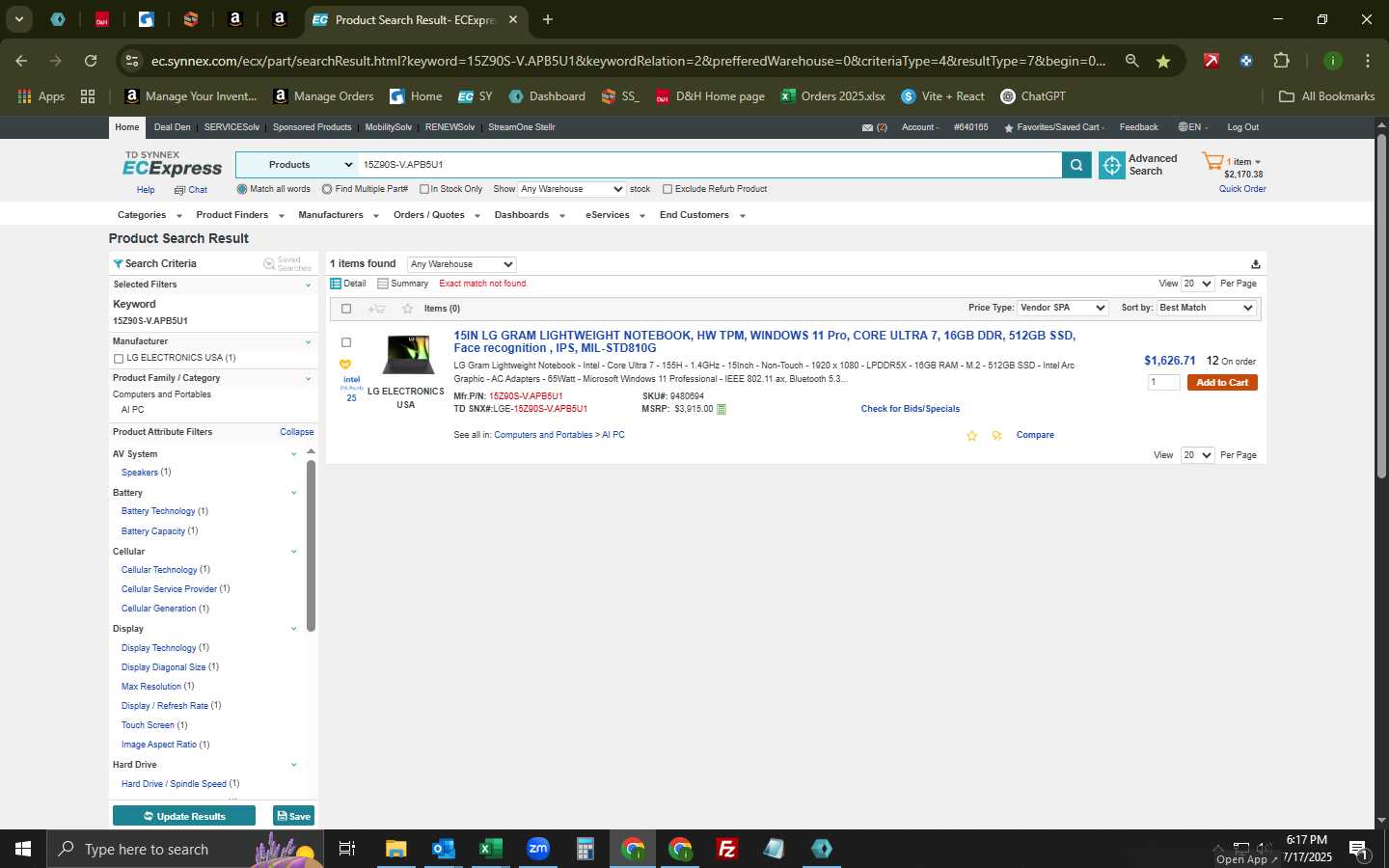The height and width of the screenshot is (868, 1389).
Task: Collapse the Product Attribute Filters link
Action: 297,432
